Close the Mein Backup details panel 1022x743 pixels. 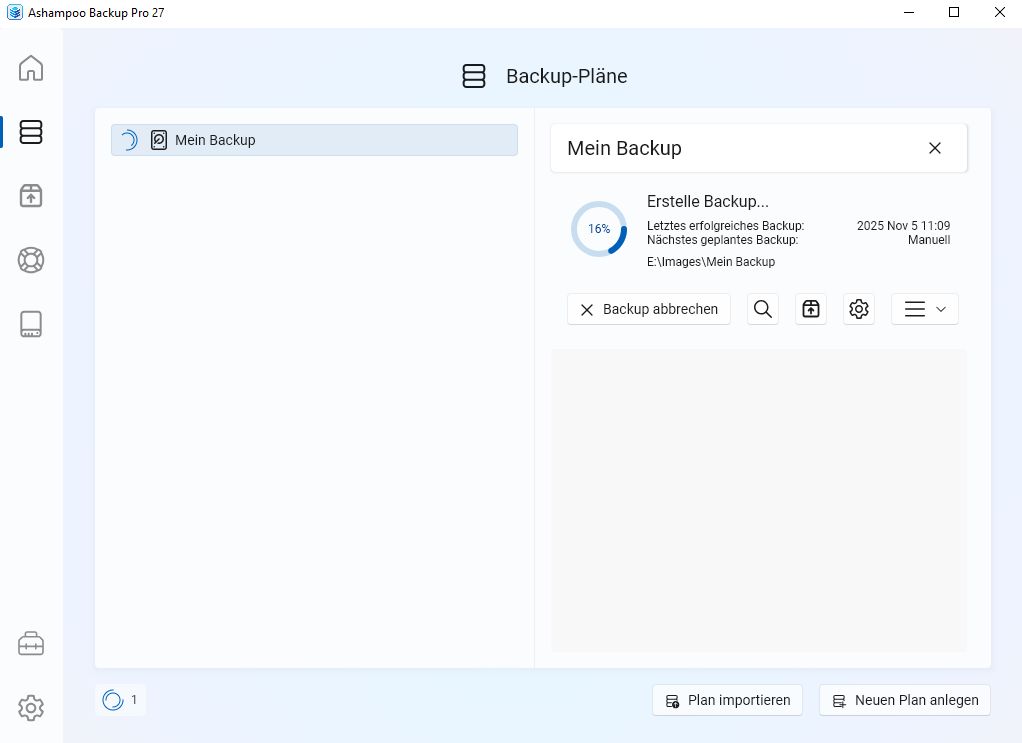tap(935, 149)
